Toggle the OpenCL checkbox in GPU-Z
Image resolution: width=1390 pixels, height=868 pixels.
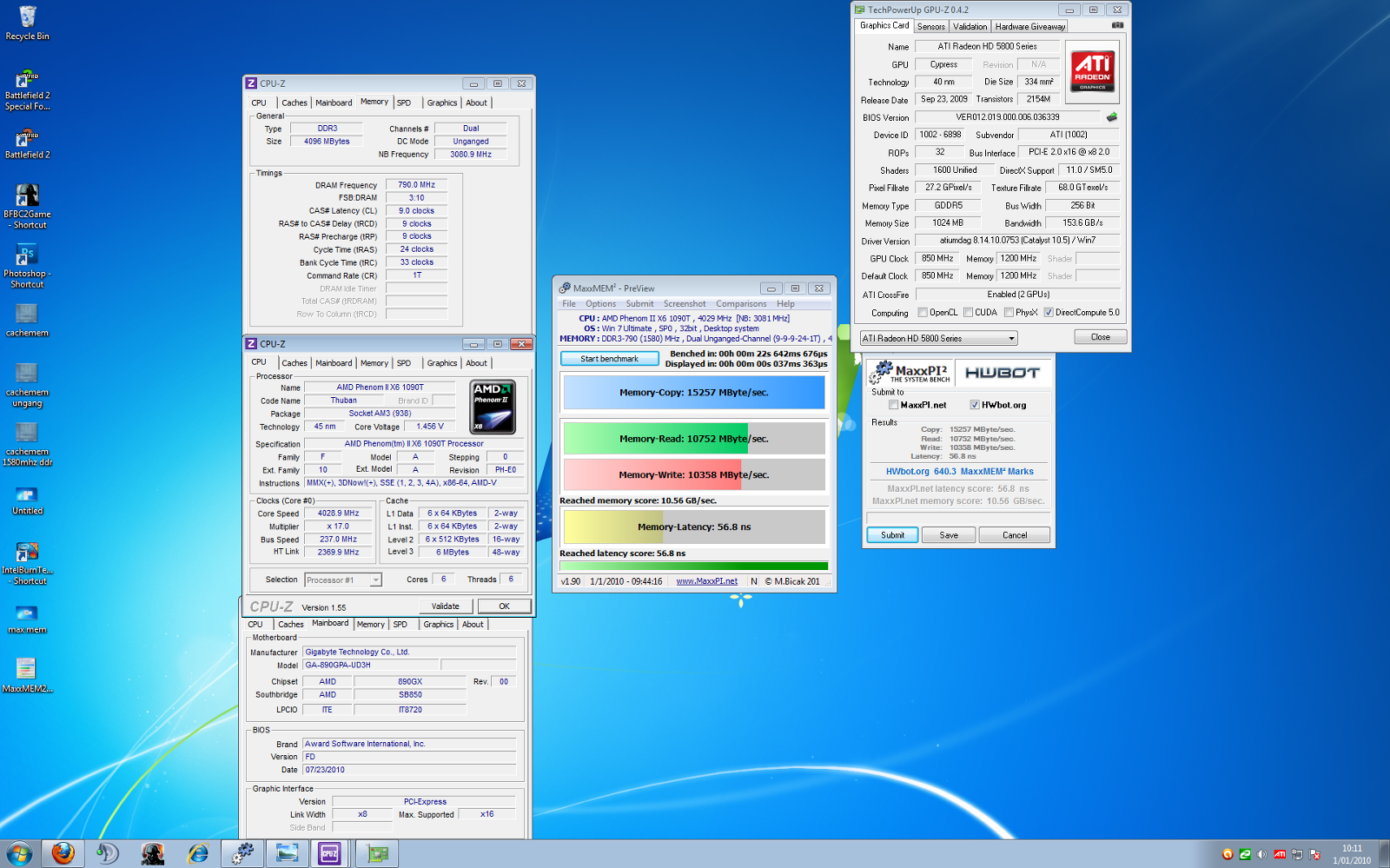pyautogui.click(x=923, y=313)
